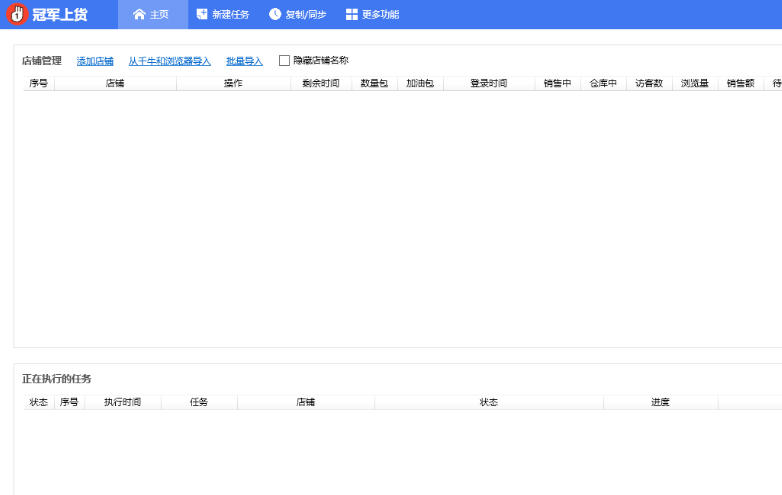Sort by the 登录时间 column header
The image size is (782, 495).
coord(488,84)
